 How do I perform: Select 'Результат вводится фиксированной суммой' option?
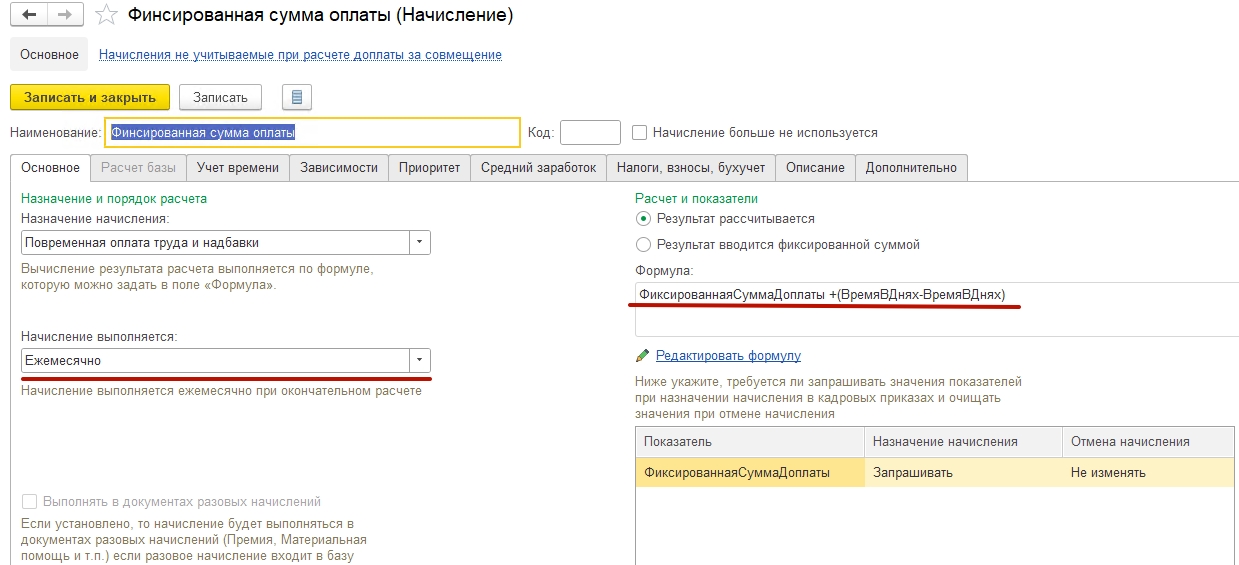coord(643,244)
